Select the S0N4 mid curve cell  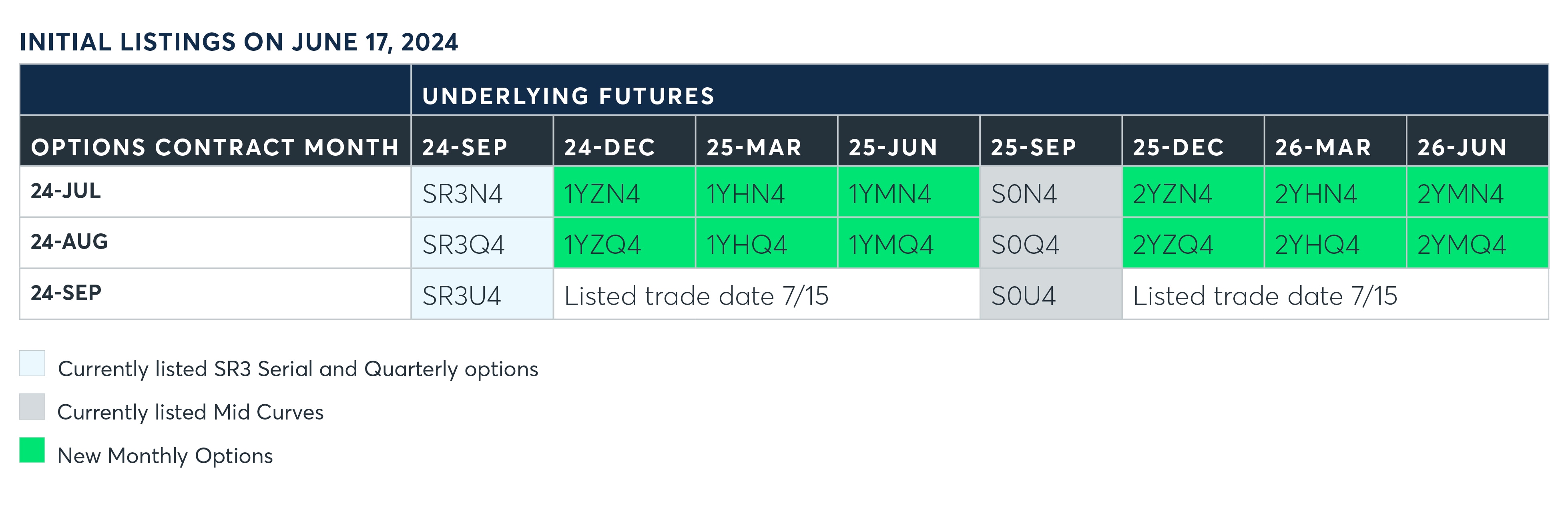click(x=1051, y=192)
